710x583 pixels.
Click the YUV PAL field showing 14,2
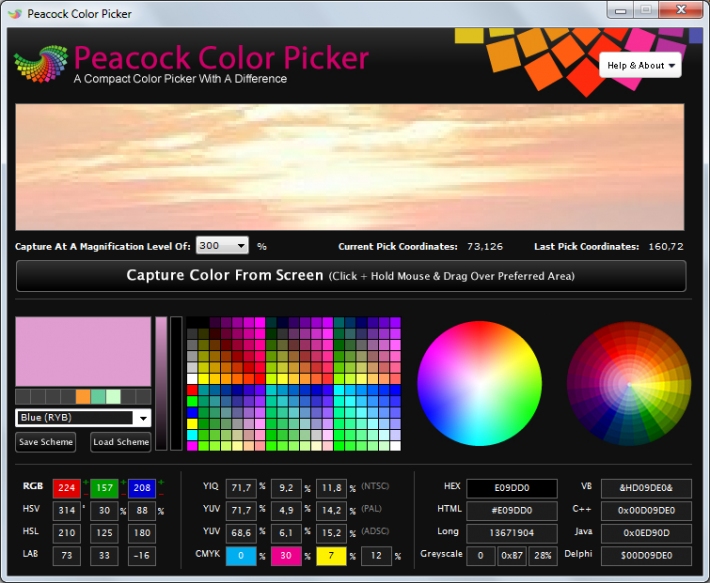point(331,511)
